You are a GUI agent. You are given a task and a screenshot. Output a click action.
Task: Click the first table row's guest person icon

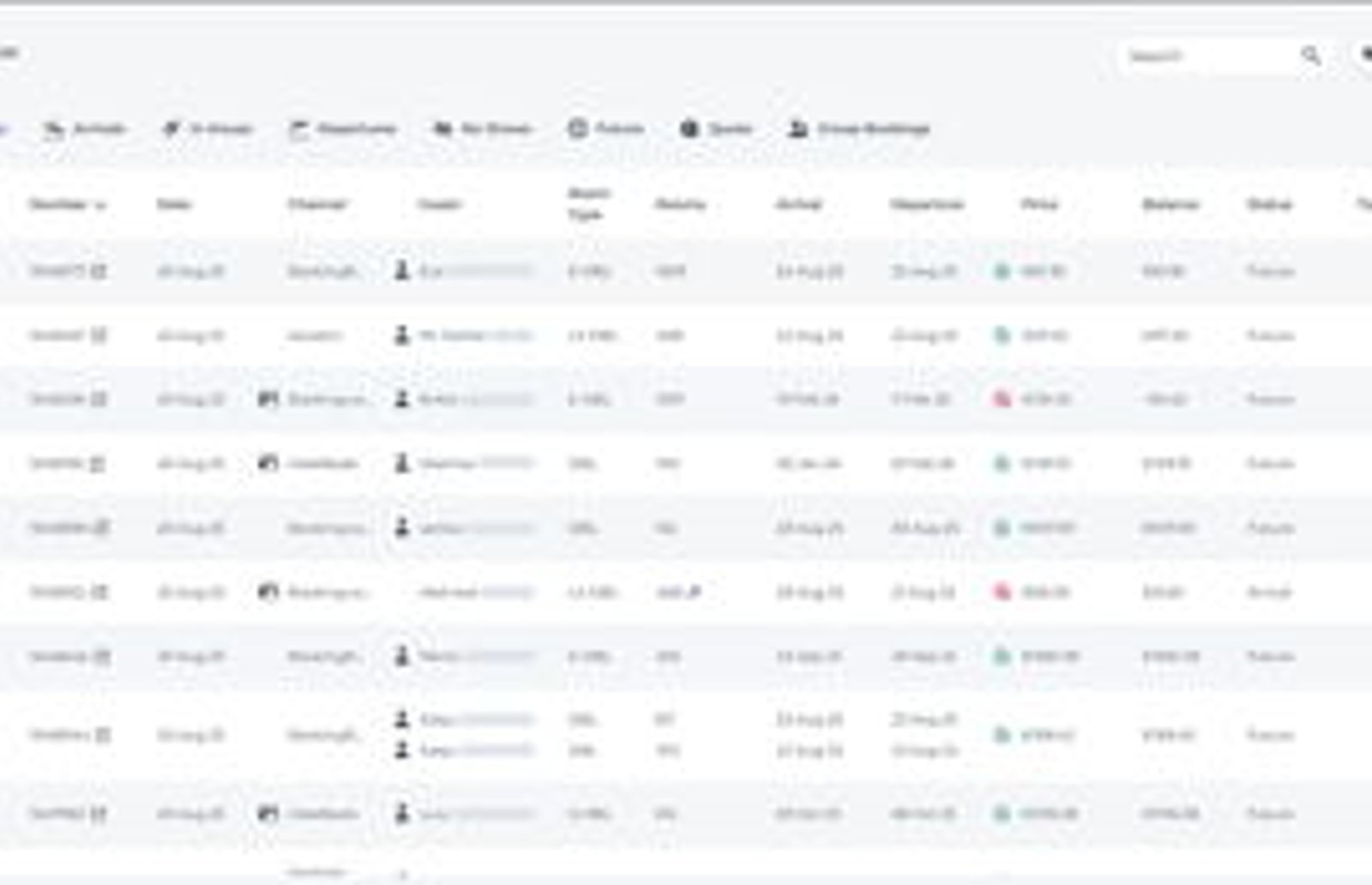pos(401,271)
